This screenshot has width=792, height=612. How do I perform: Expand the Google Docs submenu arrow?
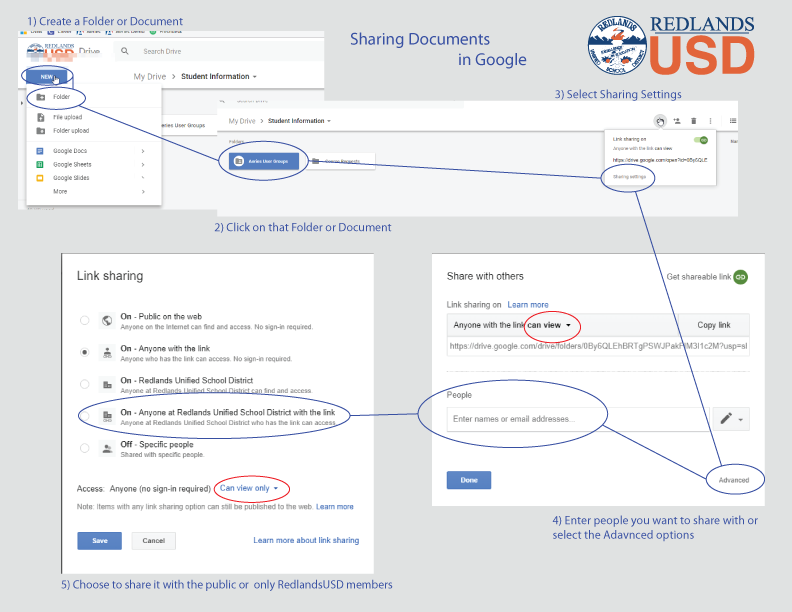click(143, 151)
